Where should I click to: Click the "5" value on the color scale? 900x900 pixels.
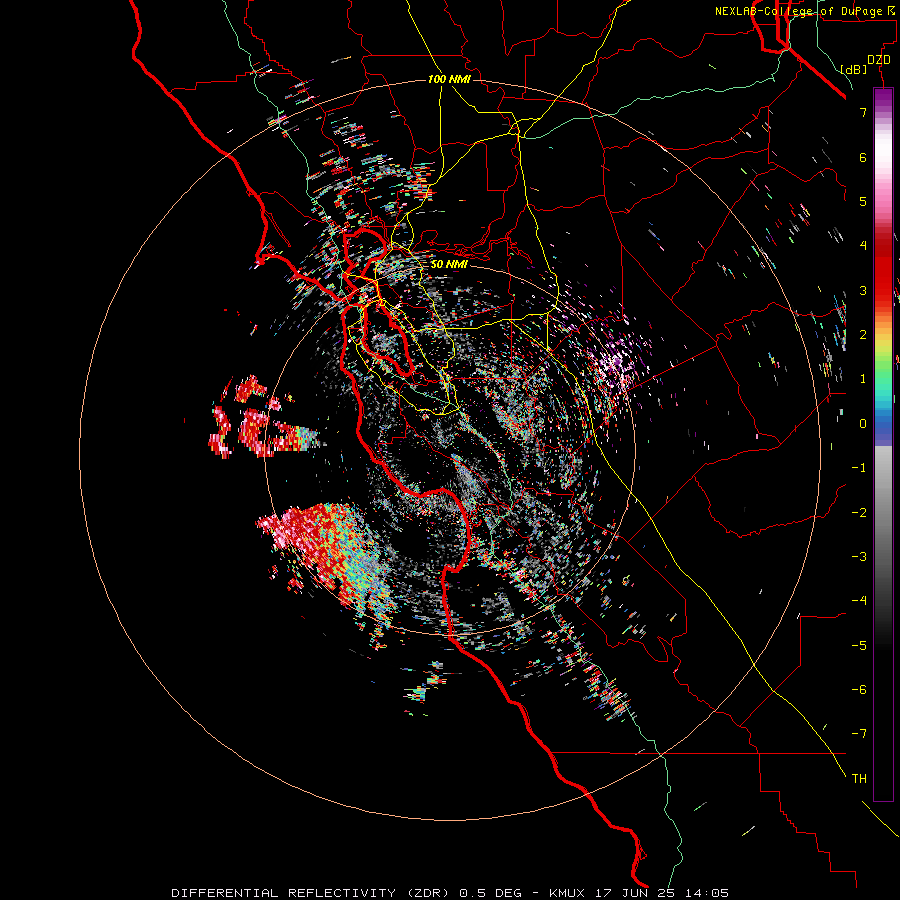click(863, 201)
